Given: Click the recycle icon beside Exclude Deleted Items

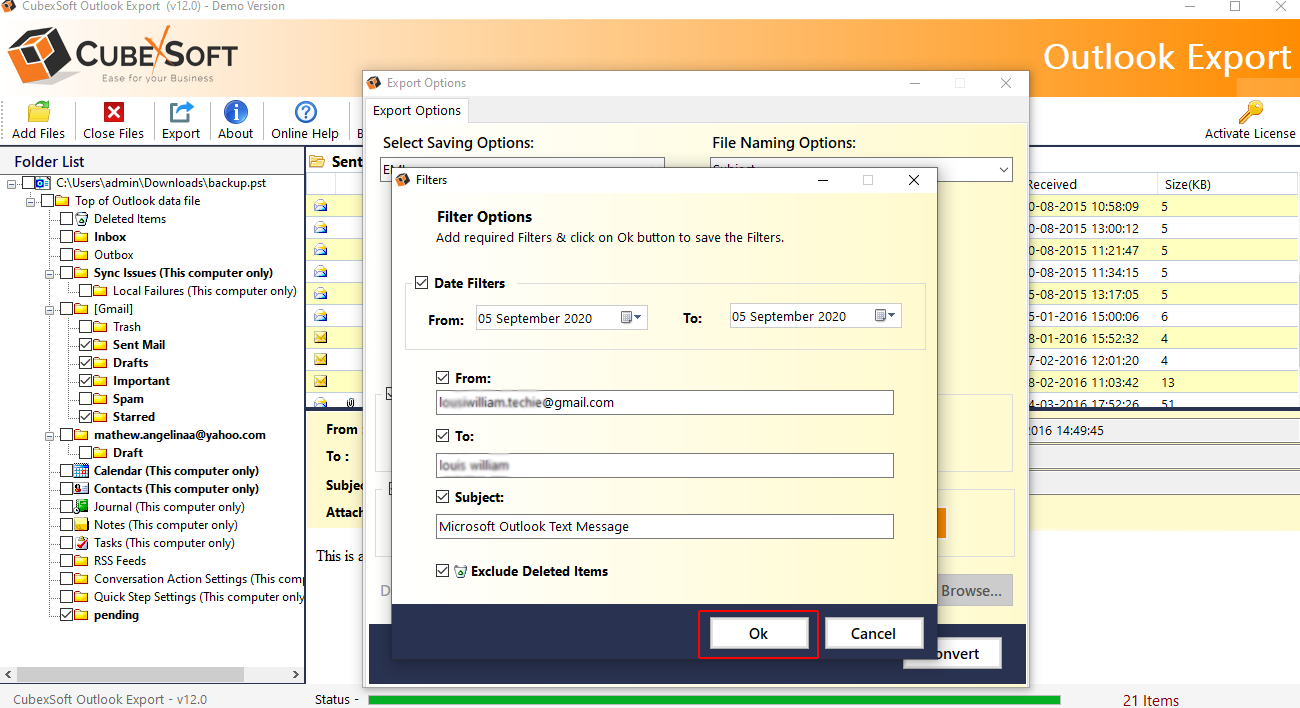Looking at the screenshot, I should (x=460, y=572).
